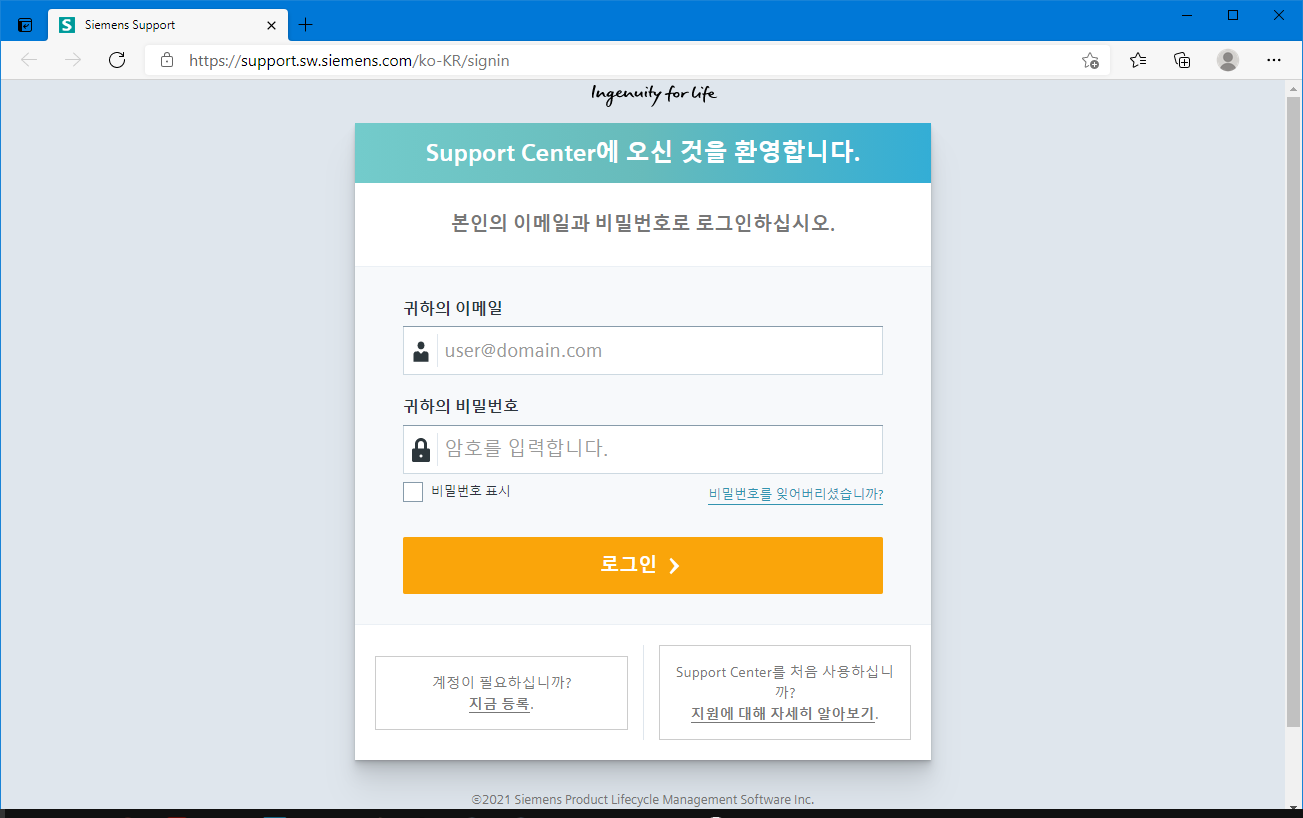Close the Siemens Support tab
This screenshot has height=818, width=1303.
pyautogui.click(x=271, y=24)
